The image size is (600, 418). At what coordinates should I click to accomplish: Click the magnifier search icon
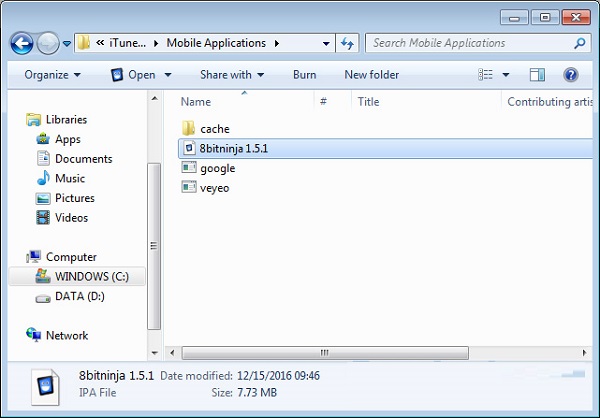click(580, 43)
